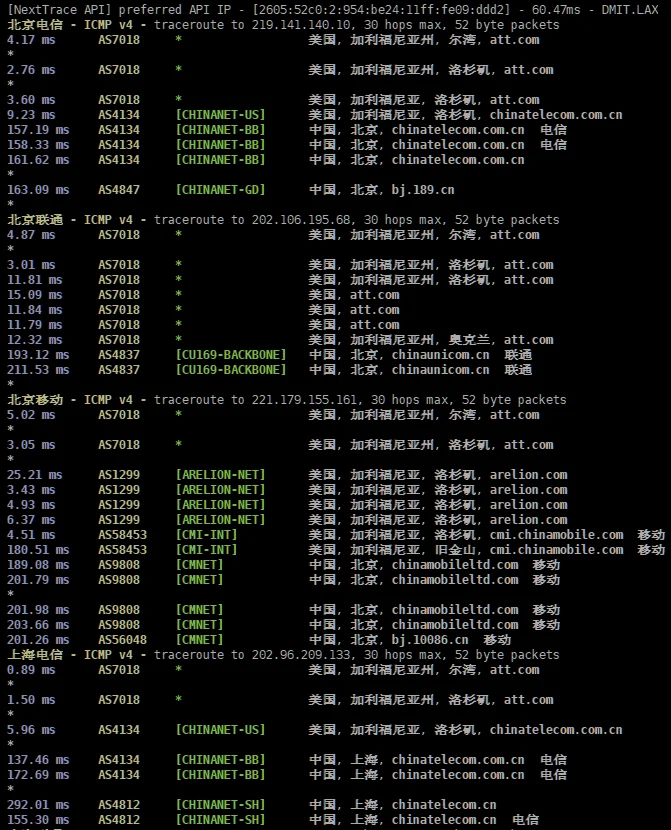Click the 5.96 ms latency value
This screenshot has height=830, width=671.
[31, 729]
